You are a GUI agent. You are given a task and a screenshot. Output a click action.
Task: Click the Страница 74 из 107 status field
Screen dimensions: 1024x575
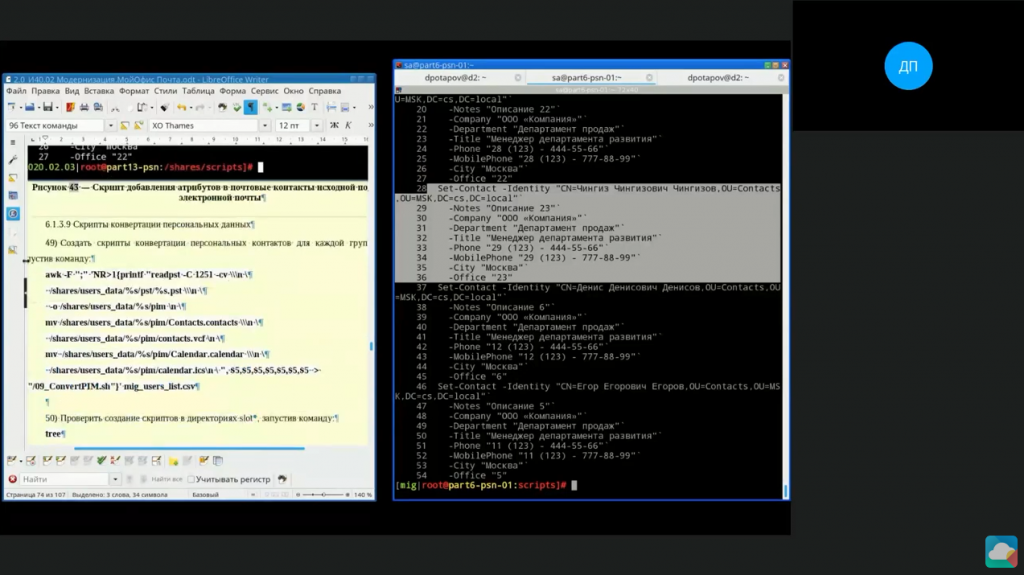(x=36, y=495)
